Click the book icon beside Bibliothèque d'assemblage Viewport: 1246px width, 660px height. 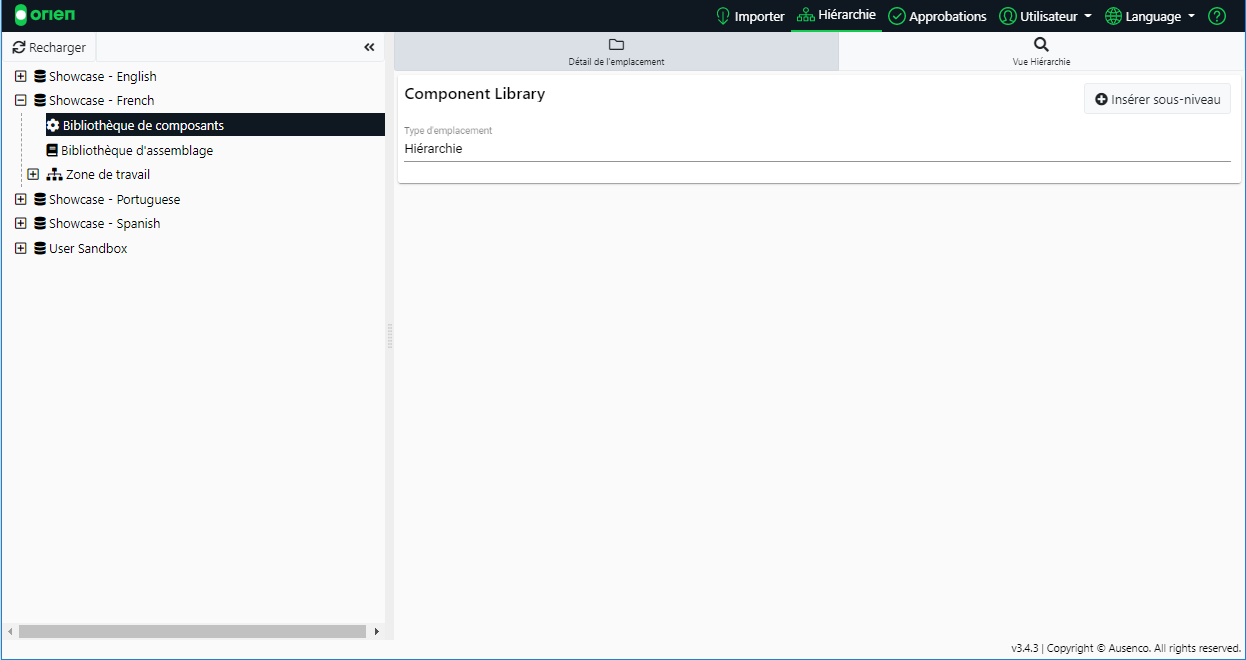coord(52,150)
